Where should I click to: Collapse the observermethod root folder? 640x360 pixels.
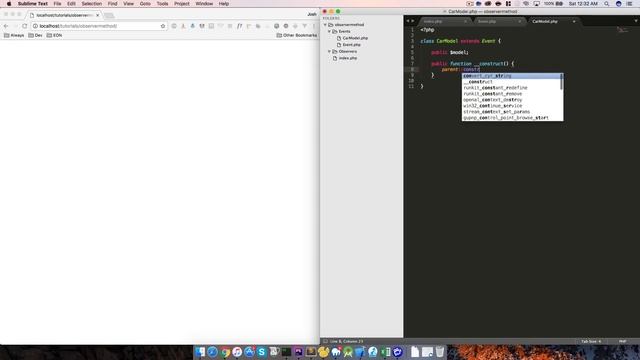pyautogui.click(x=325, y=24)
